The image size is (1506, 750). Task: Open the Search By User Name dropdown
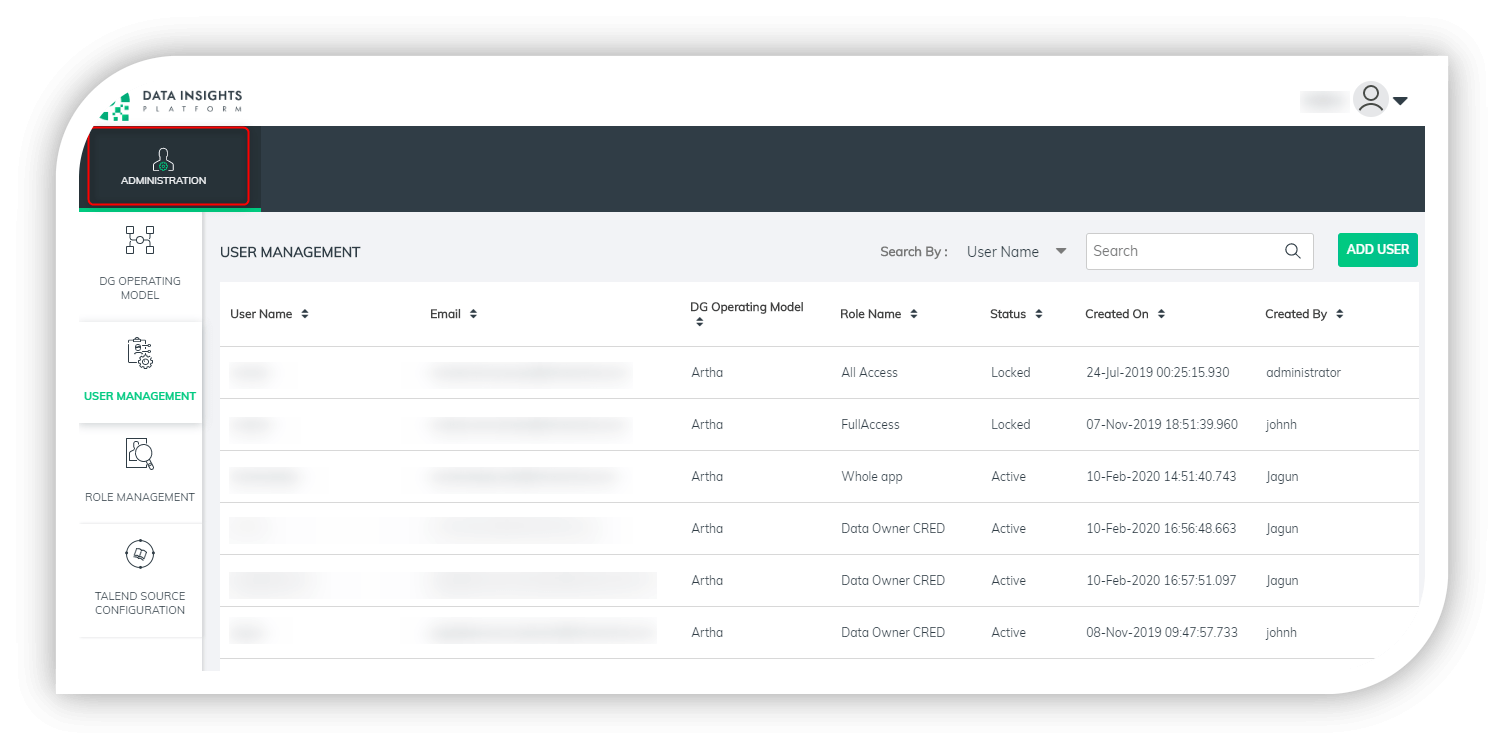(x=1017, y=252)
